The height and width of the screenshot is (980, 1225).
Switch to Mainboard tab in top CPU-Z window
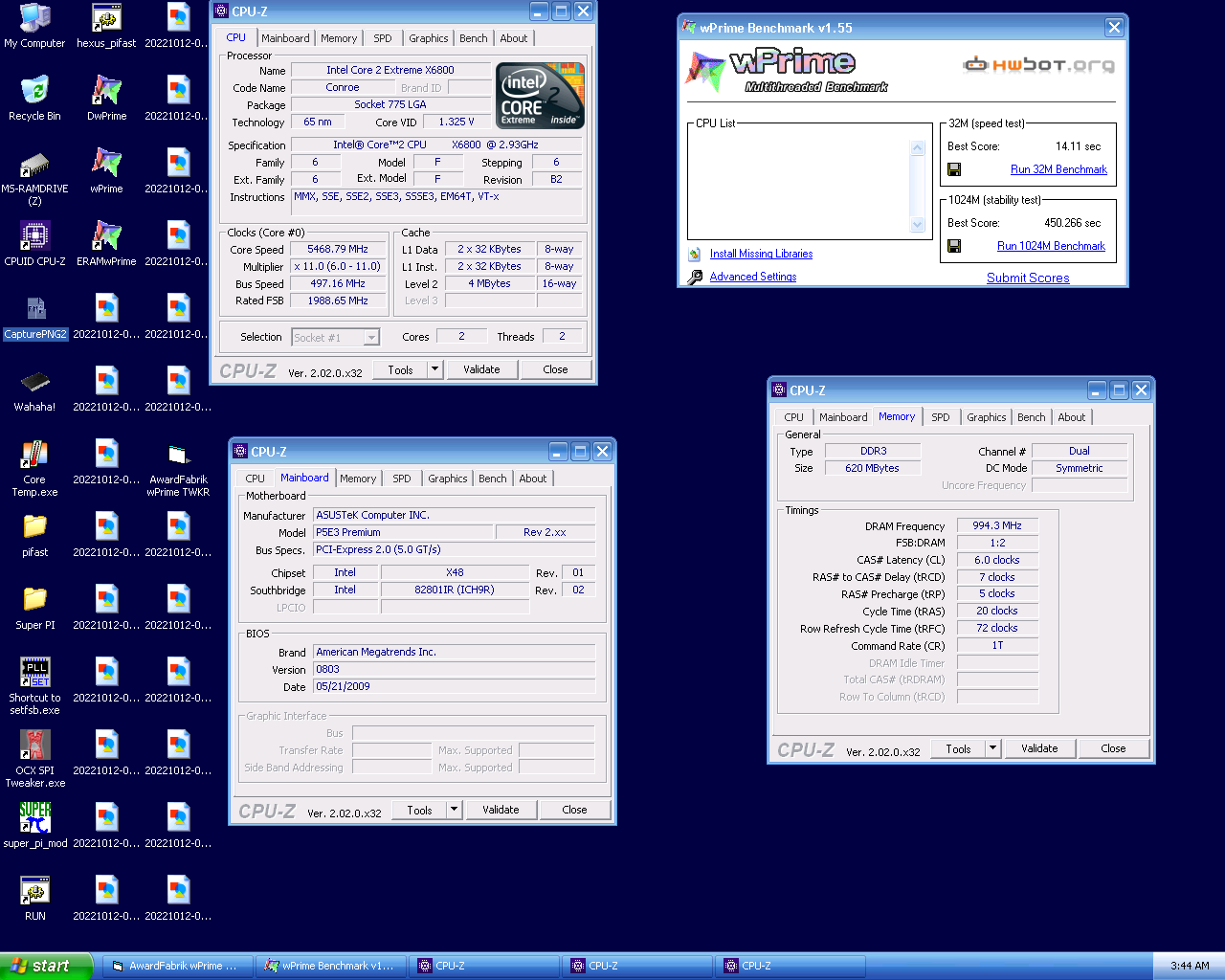pyautogui.click(x=285, y=38)
